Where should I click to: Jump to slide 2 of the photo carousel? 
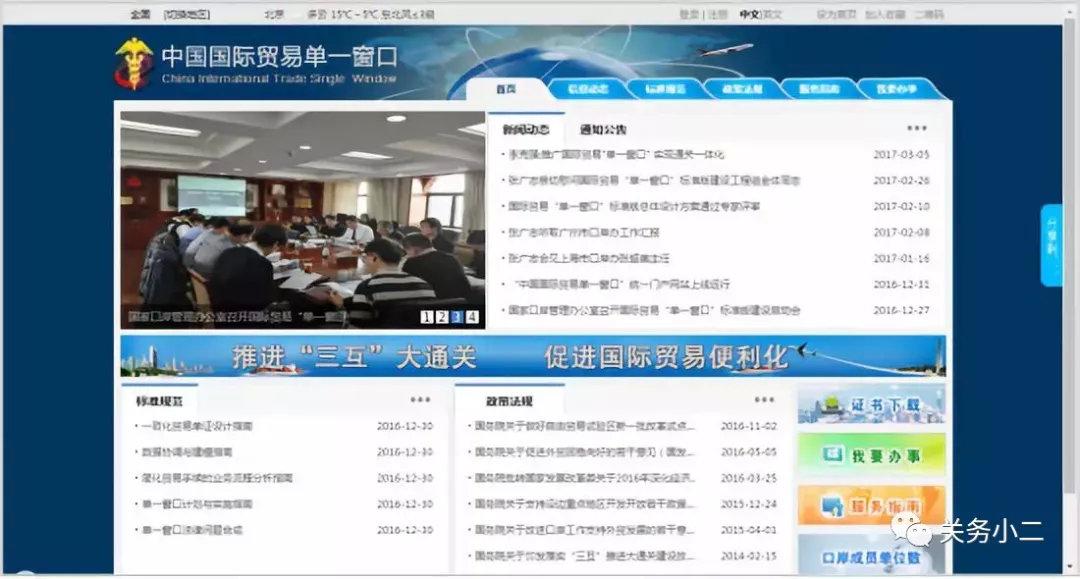(x=442, y=317)
